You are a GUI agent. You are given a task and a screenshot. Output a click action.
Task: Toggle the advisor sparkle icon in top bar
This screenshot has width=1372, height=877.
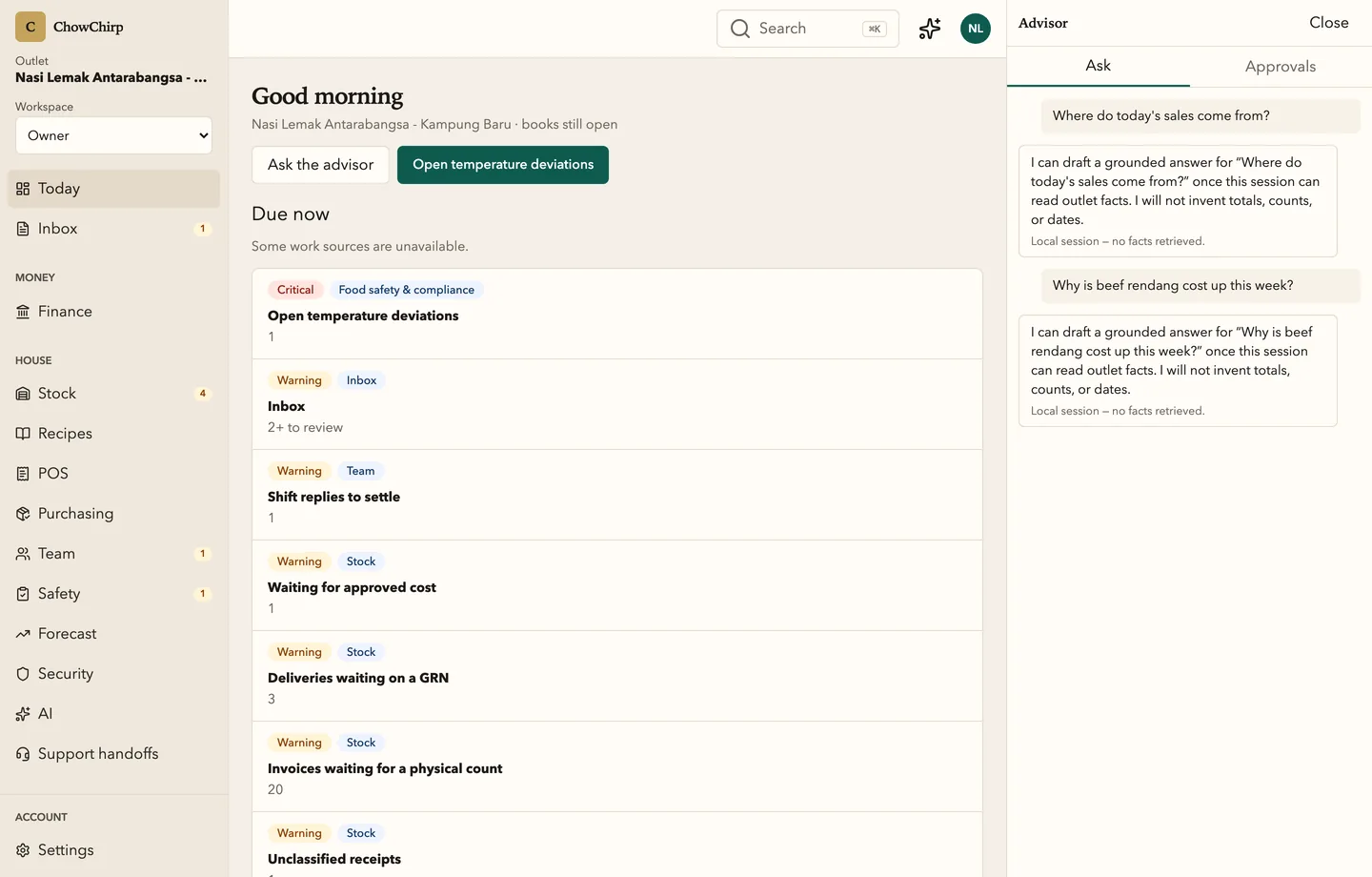(x=930, y=29)
